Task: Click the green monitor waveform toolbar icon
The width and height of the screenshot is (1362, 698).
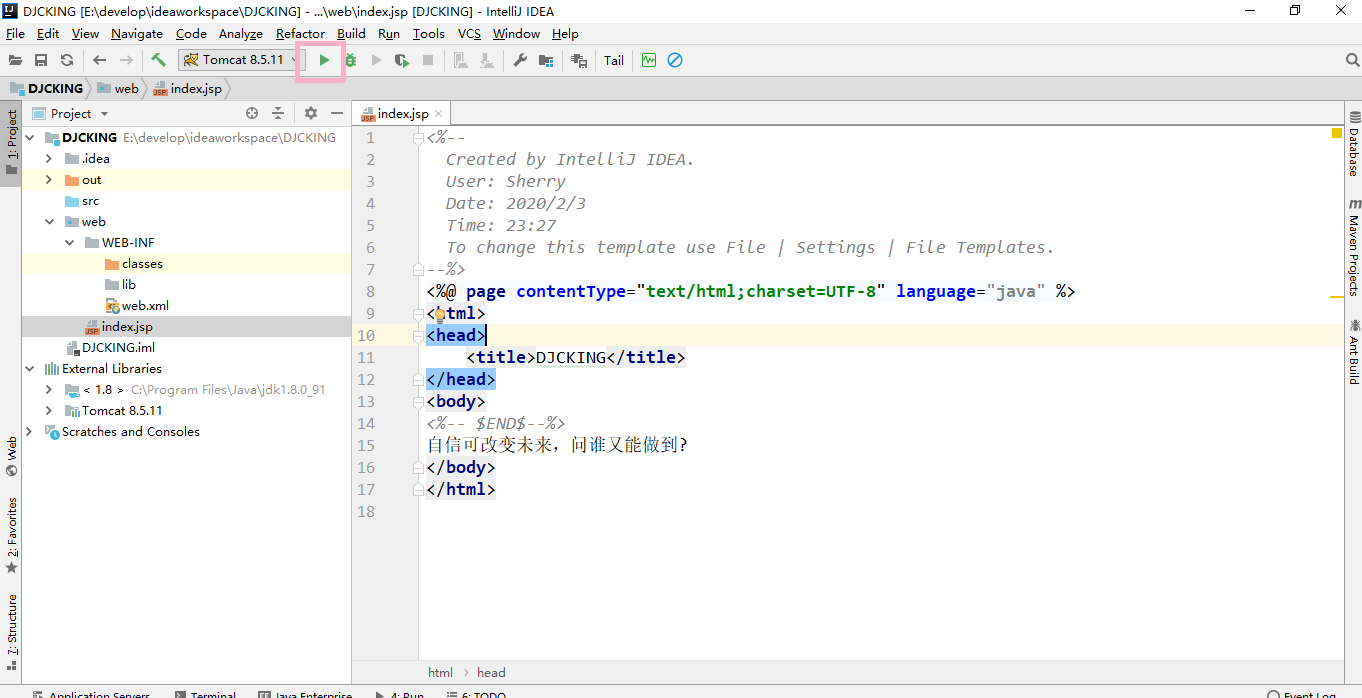Action: tap(649, 60)
